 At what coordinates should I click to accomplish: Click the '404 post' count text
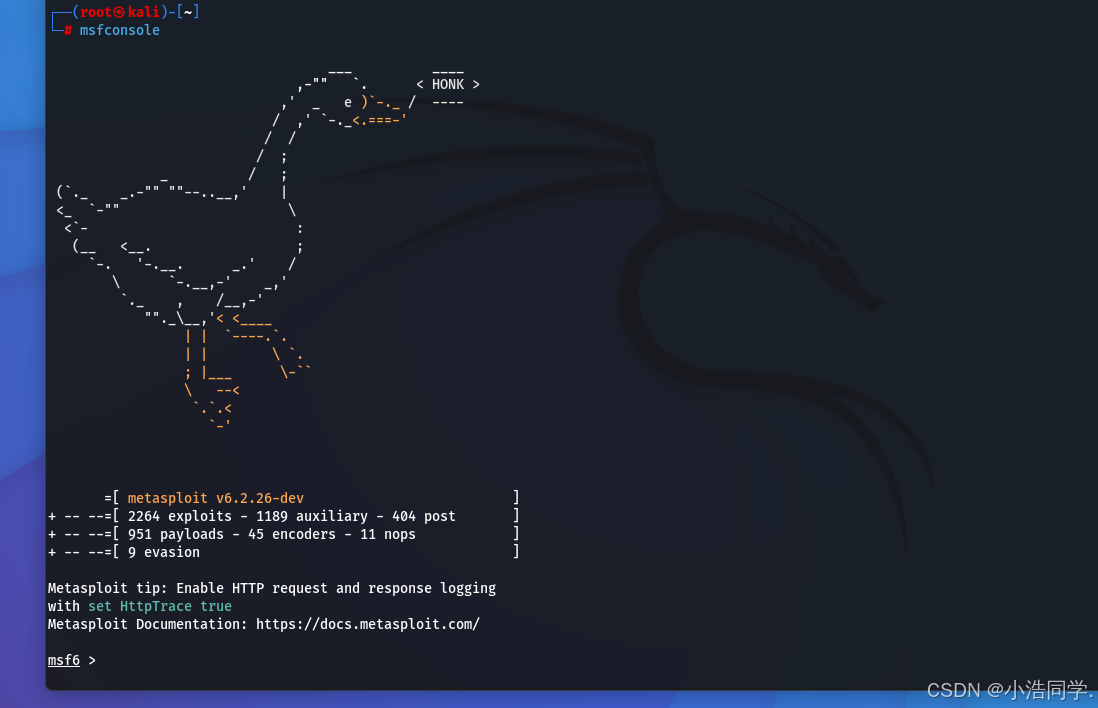click(x=424, y=516)
